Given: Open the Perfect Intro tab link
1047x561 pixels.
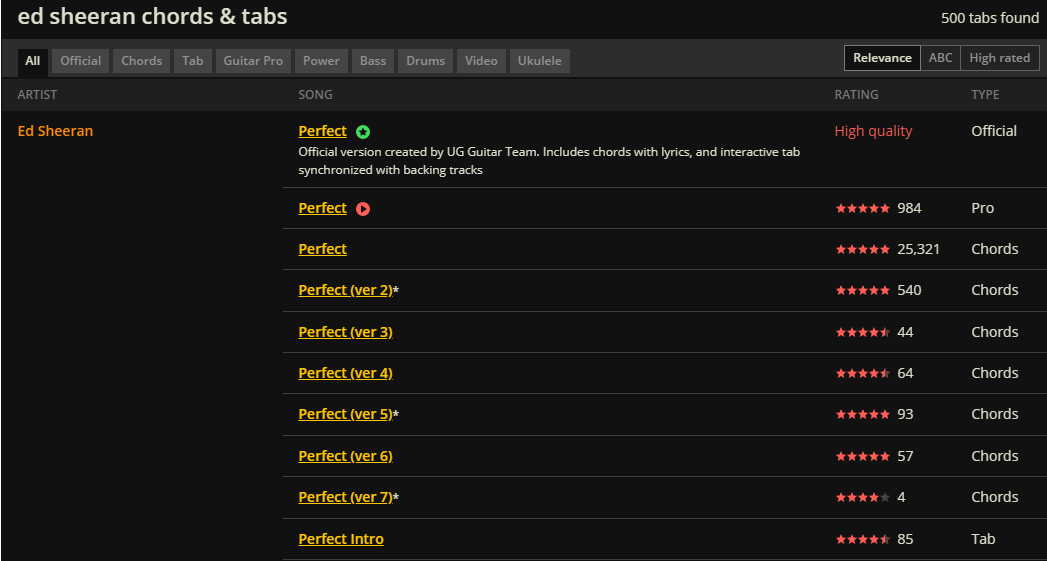Looking at the screenshot, I should click(341, 540).
